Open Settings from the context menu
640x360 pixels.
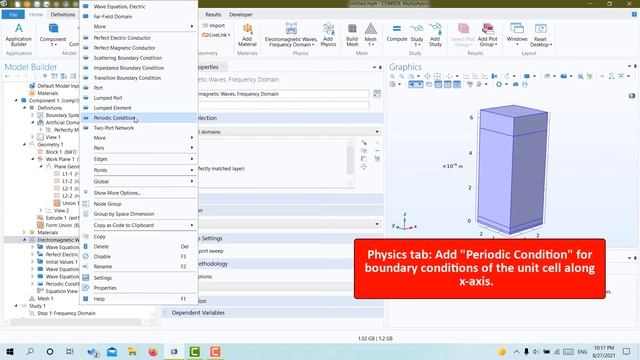[139, 278]
